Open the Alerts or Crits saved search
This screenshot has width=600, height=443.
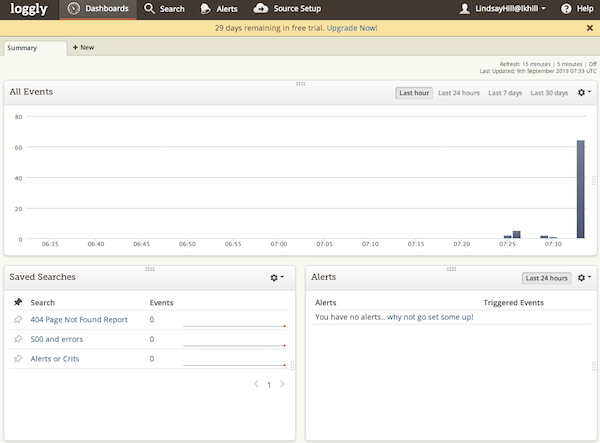[x=55, y=359]
